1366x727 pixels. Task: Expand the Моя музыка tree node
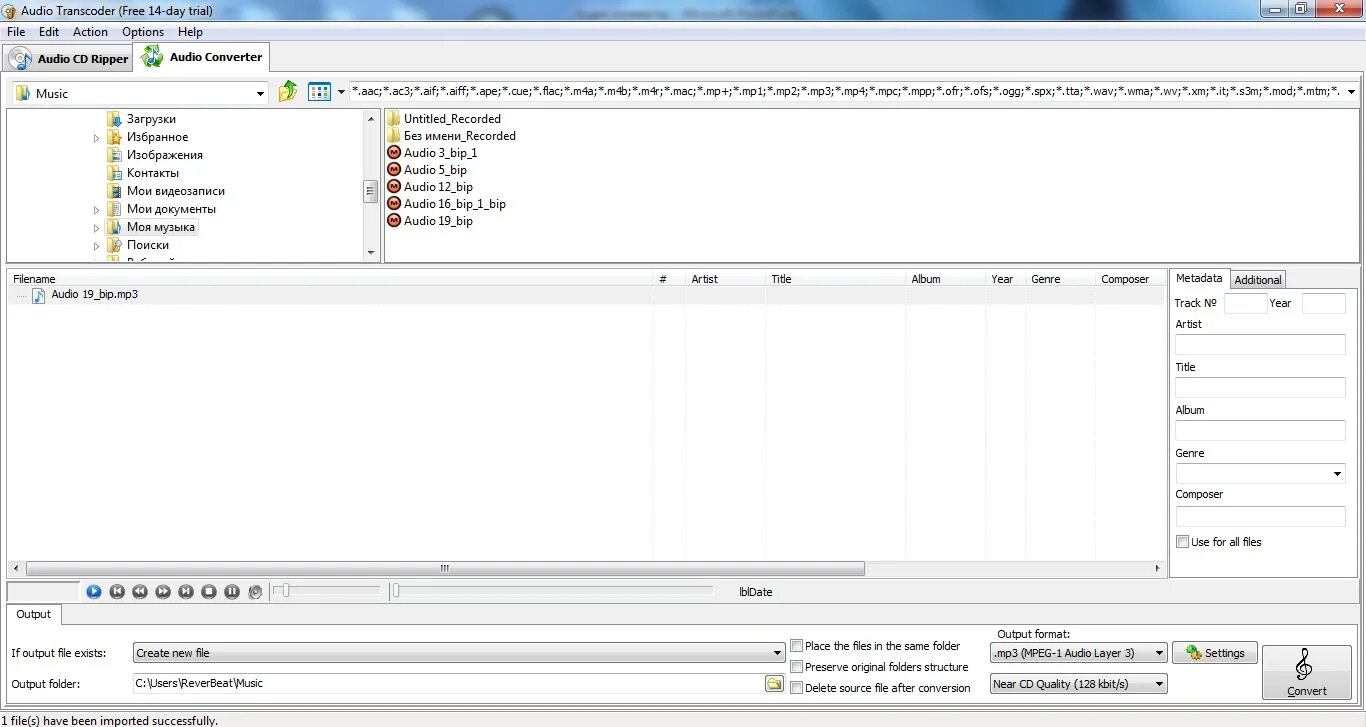pos(97,228)
